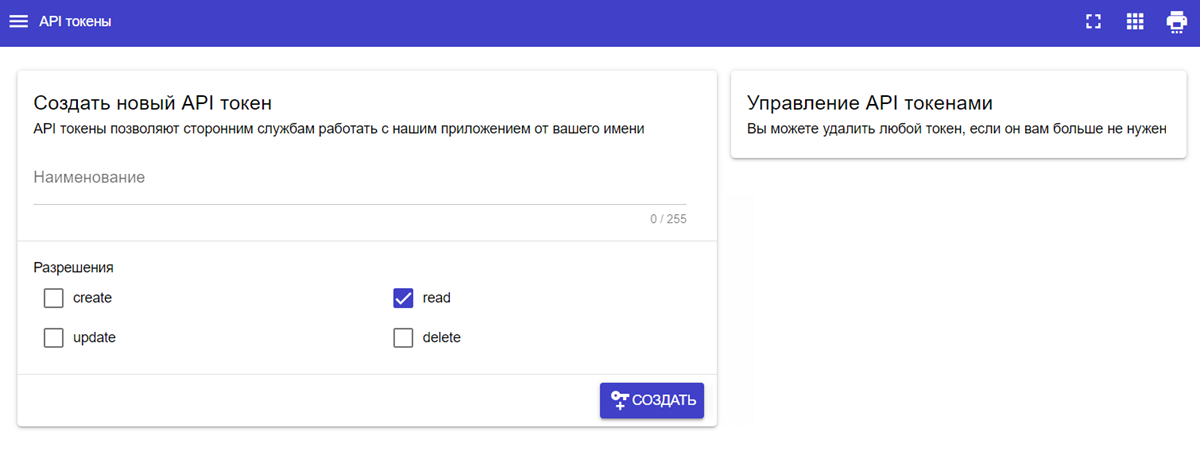
Task: Click the 'read' checkbox label text
Action: pos(436,298)
